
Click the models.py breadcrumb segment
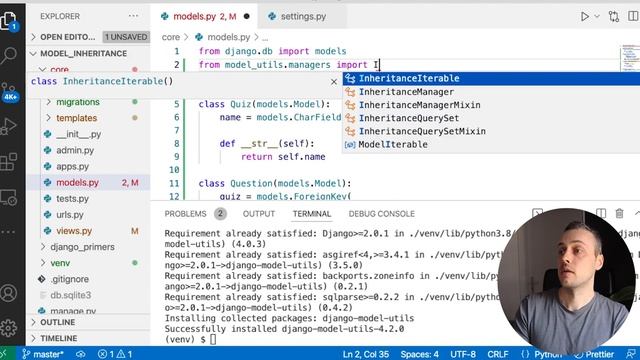click(229, 37)
